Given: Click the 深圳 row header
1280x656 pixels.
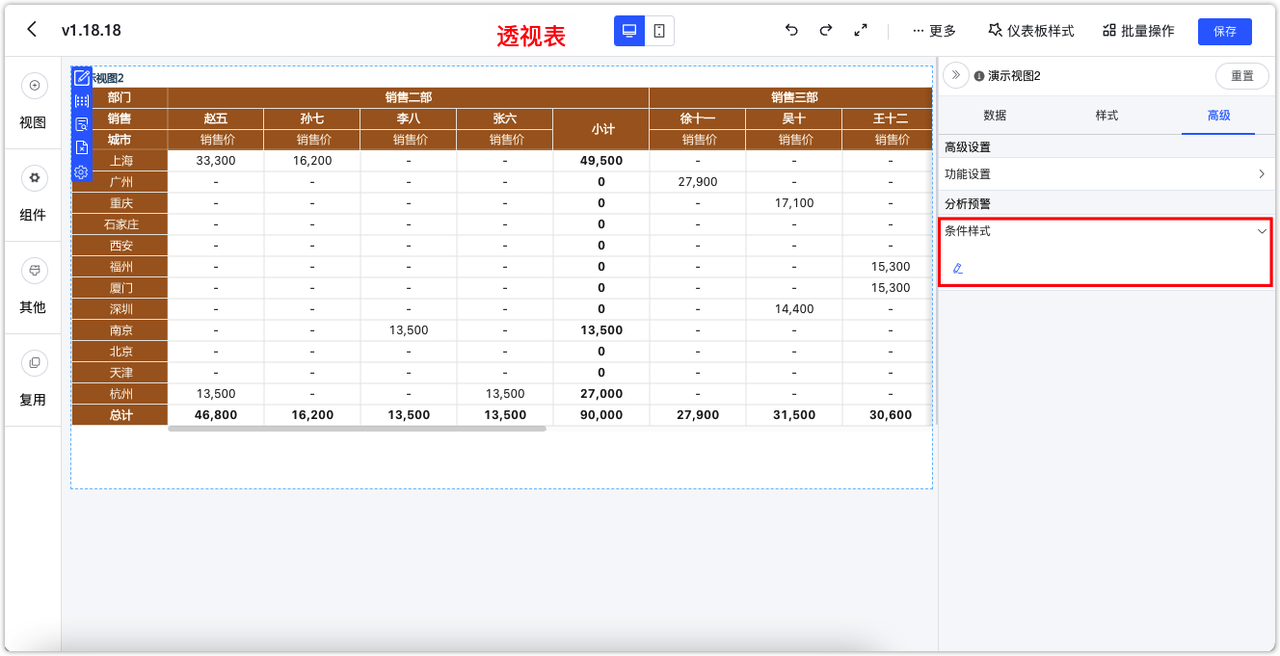Looking at the screenshot, I should 120,309.
